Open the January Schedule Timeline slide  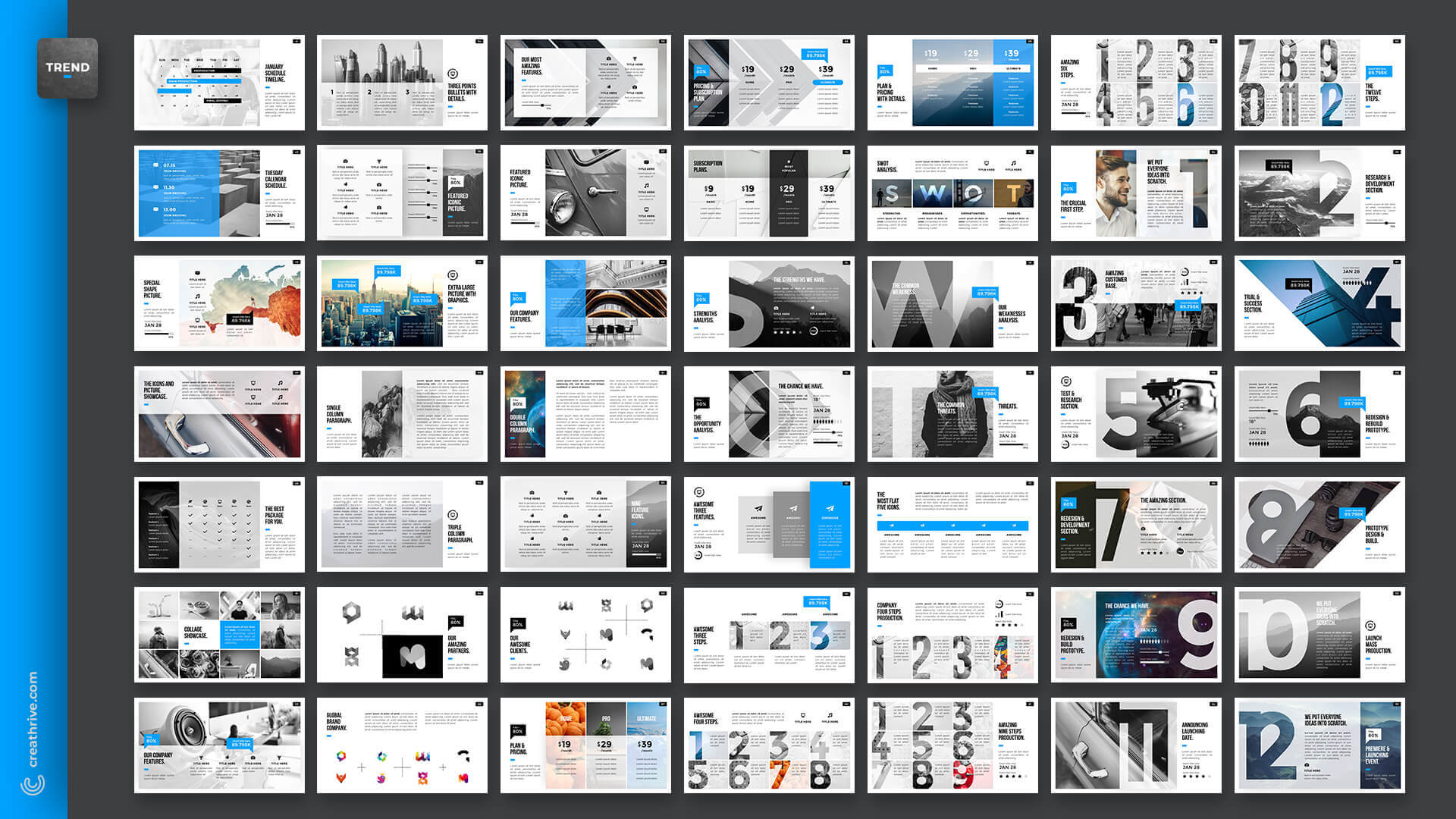click(219, 83)
